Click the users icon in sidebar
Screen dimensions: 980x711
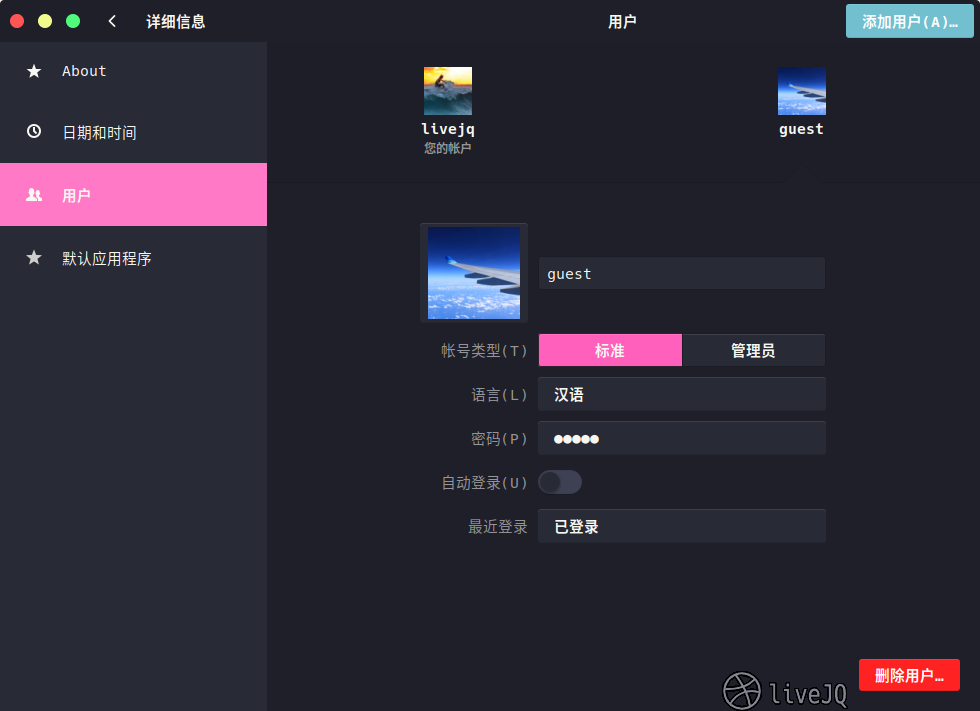[x=34, y=195]
